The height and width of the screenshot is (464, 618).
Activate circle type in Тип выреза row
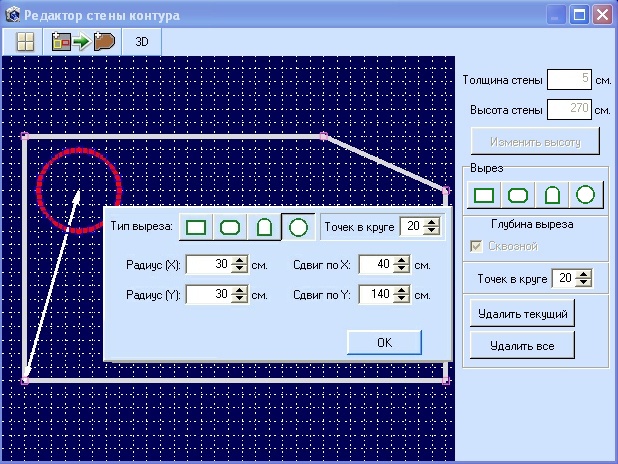click(298, 227)
